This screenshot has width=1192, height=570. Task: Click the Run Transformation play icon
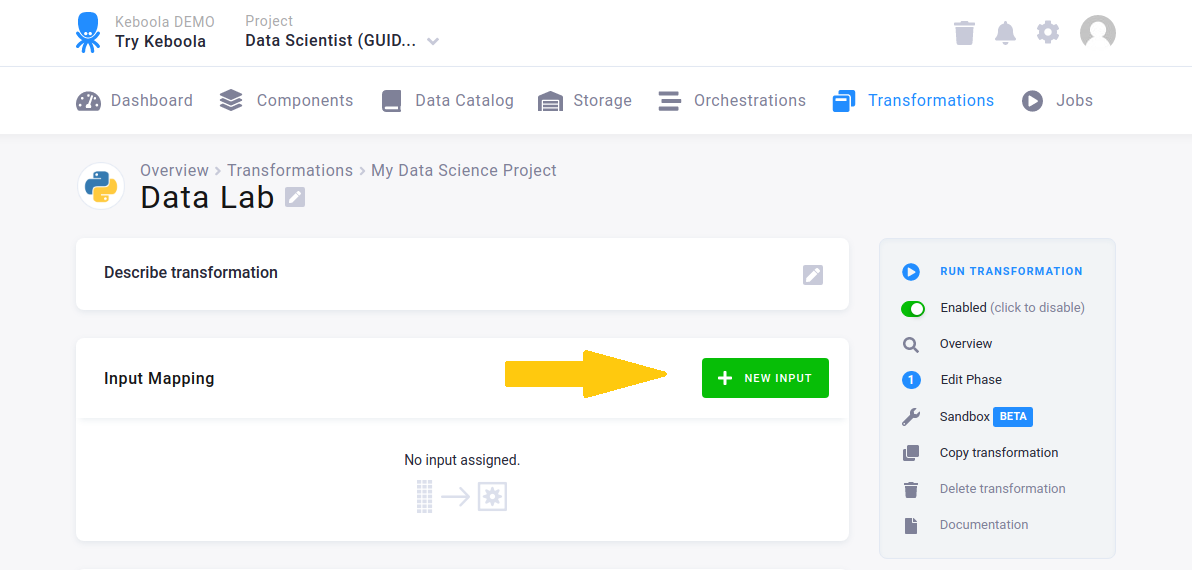coord(911,271)
